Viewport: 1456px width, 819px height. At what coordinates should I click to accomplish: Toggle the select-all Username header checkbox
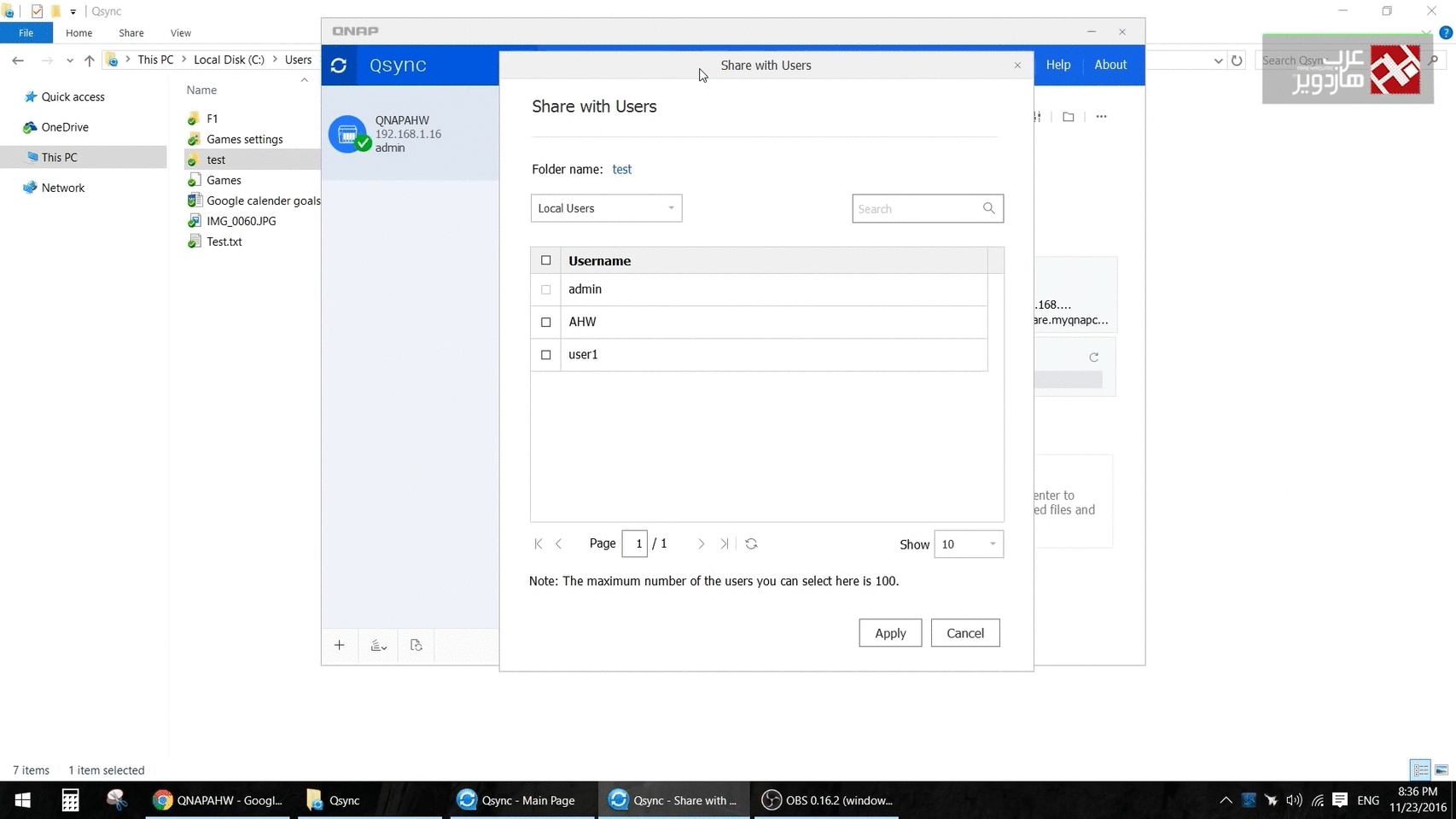546,260
